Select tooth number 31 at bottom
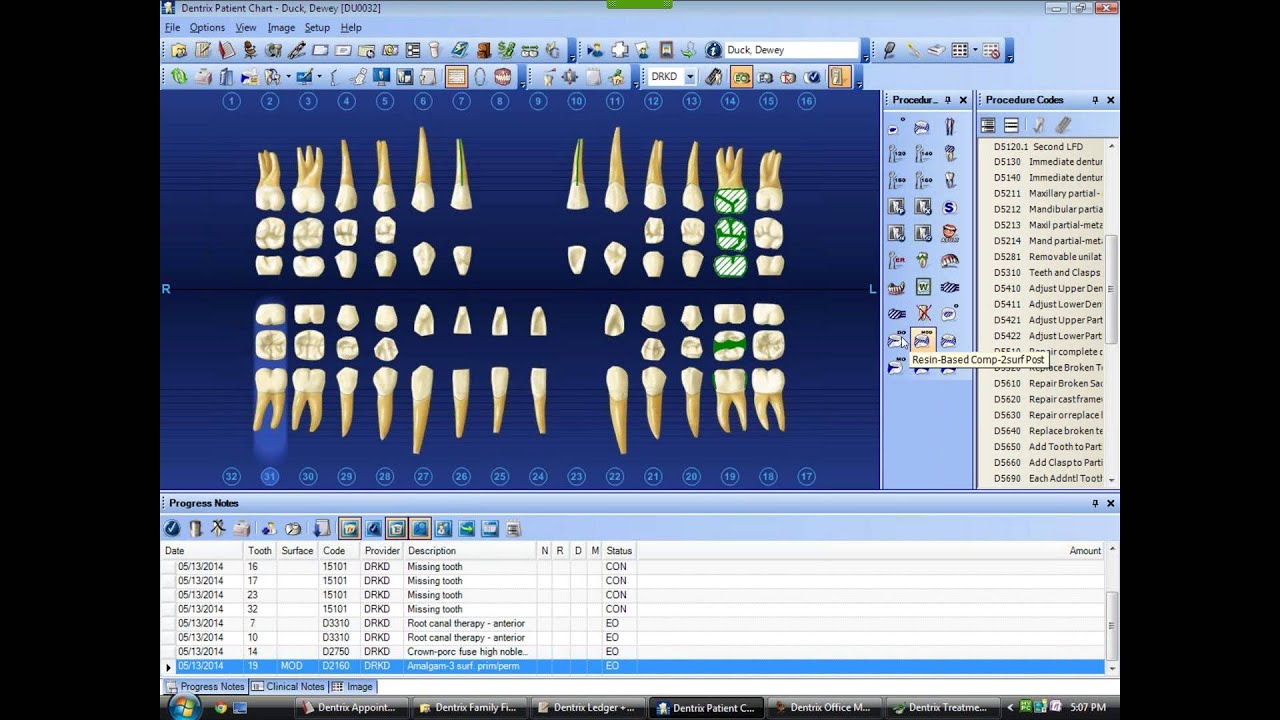The height and width of the screenshot is (720, 1280). click(x=269, y=477)
